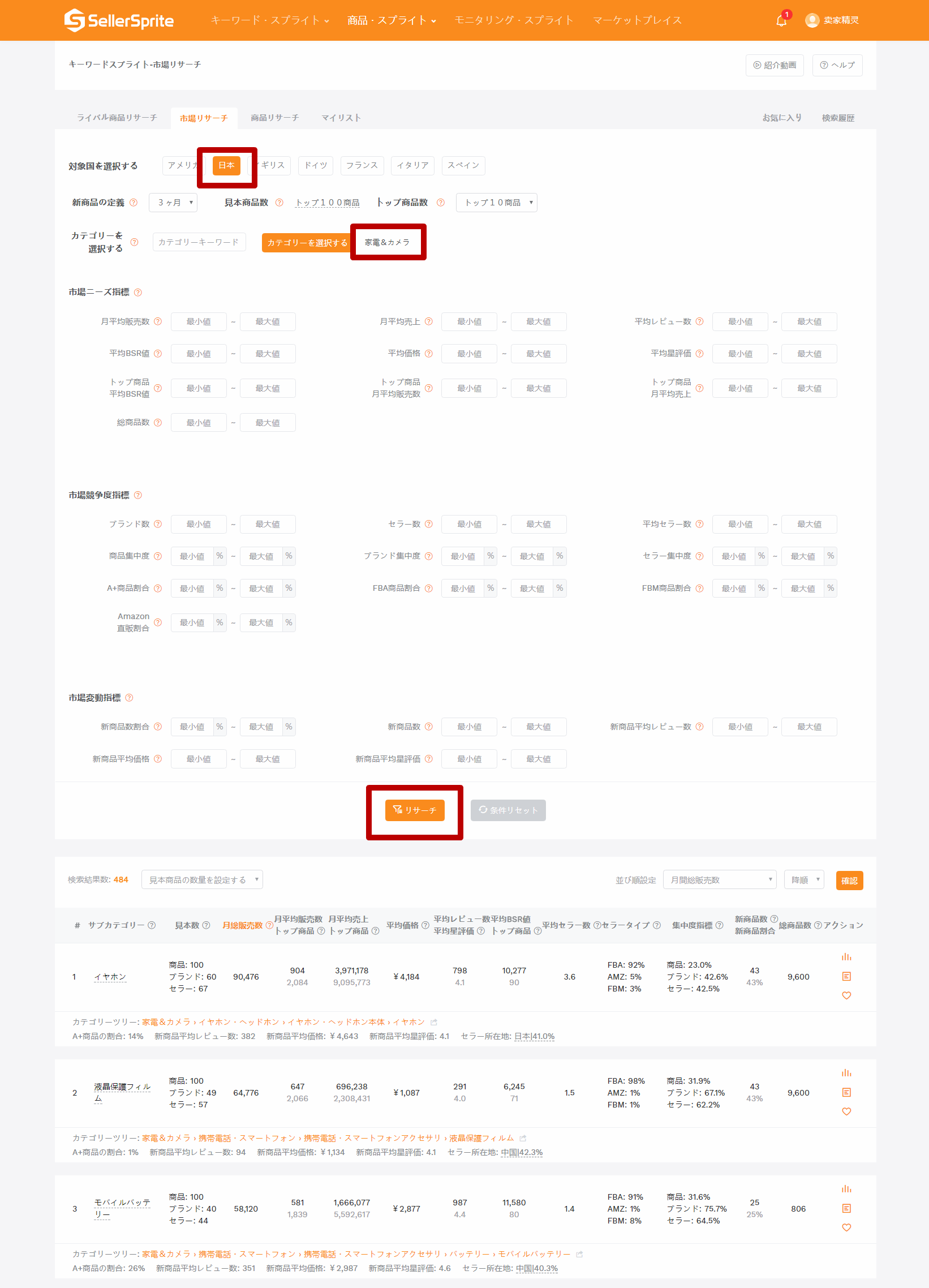Open 検索履歴 link
This screenshot has width=929, height=1288.
(x=838, y=118)
